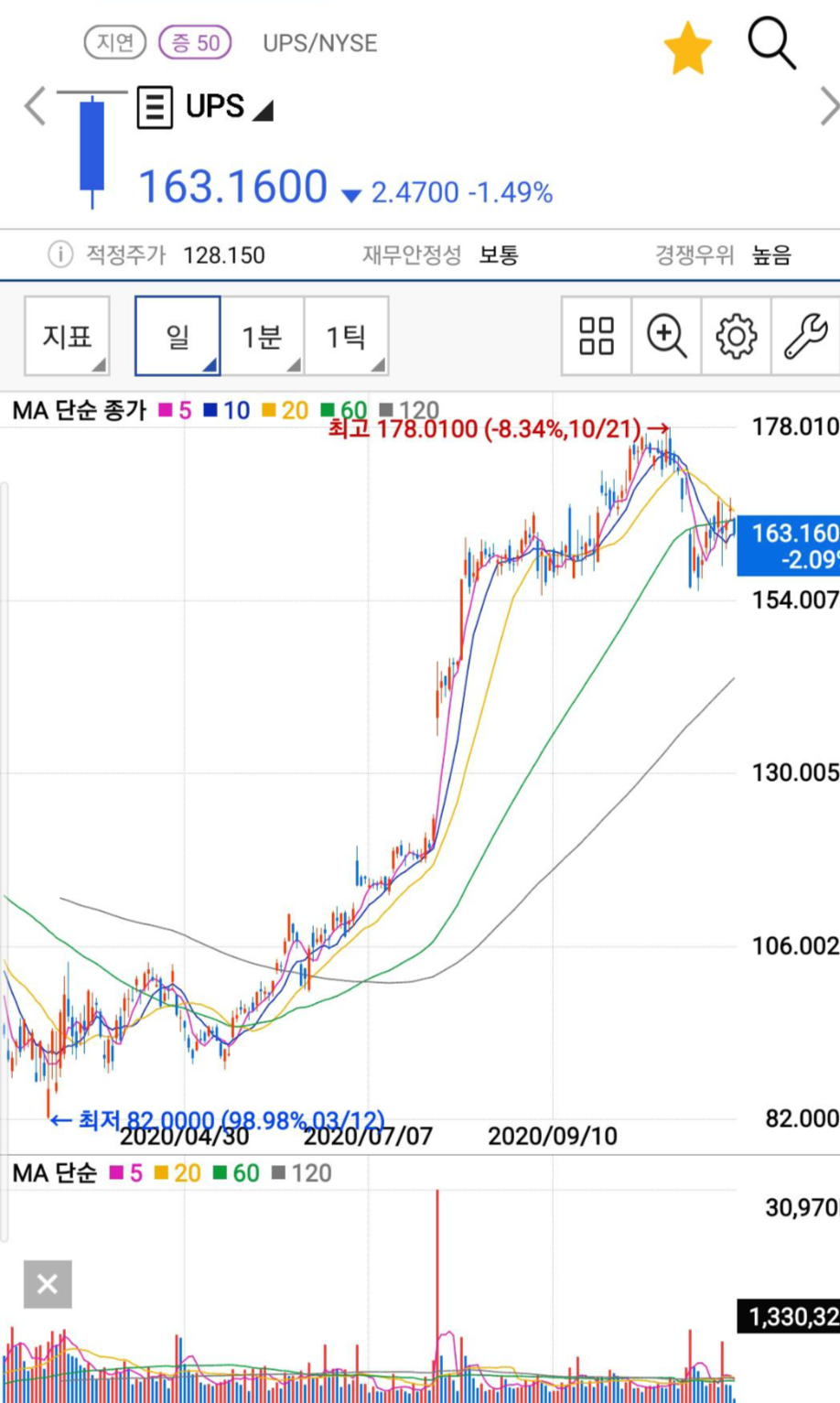Open the 지표 indicators dropdown
840x1403 pixels.
(x=68, y=336)
